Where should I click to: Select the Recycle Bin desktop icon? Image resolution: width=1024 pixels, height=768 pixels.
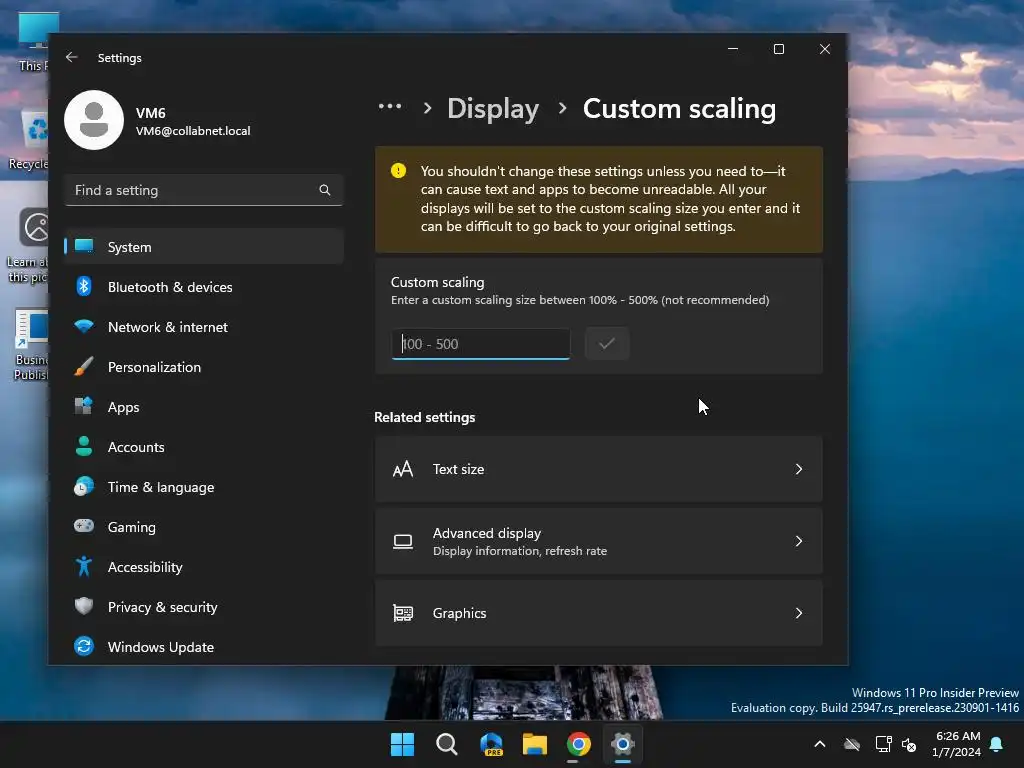(x=29, y=139)
